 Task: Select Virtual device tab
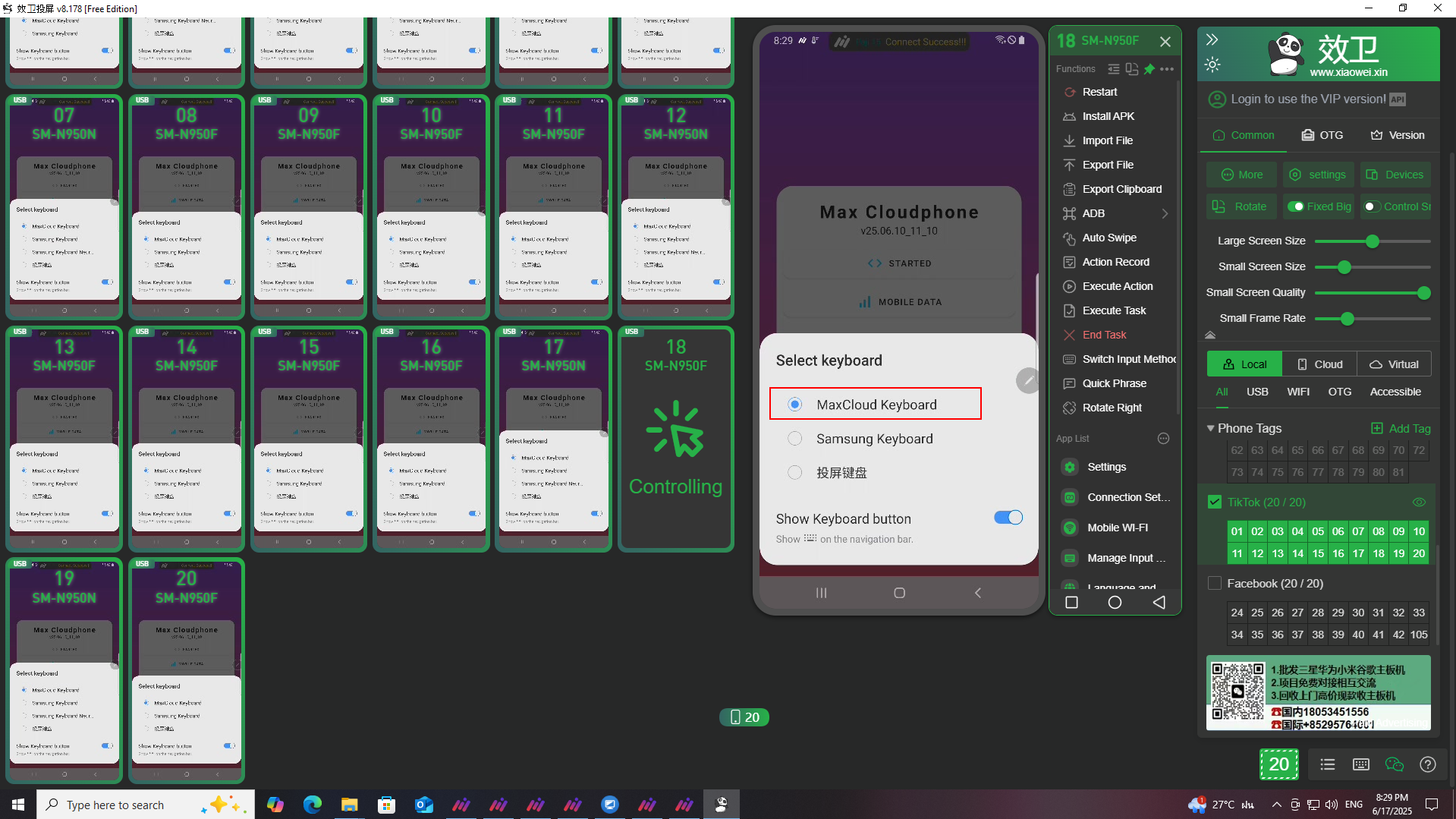click(1394, 364)
